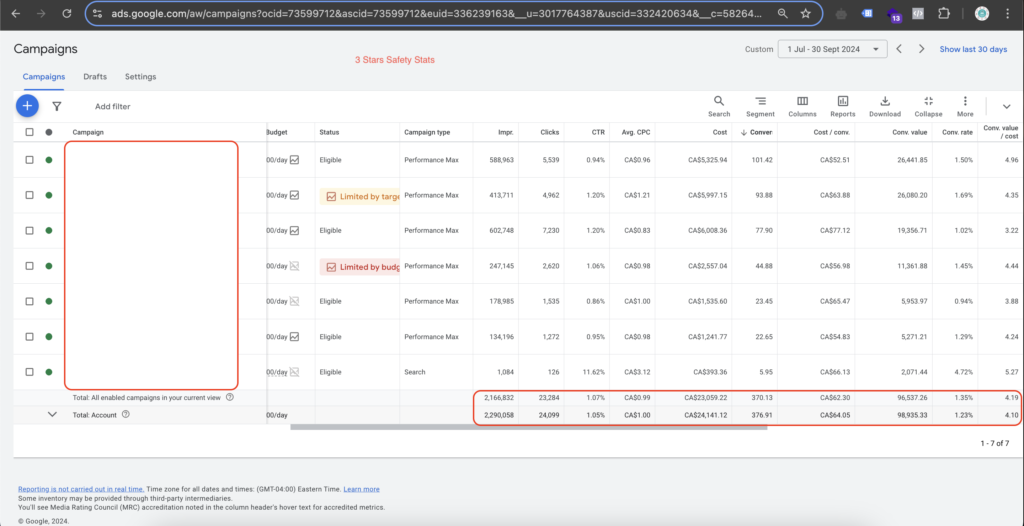
Task: Click the browser address bar URL
Action: [436, 14]
